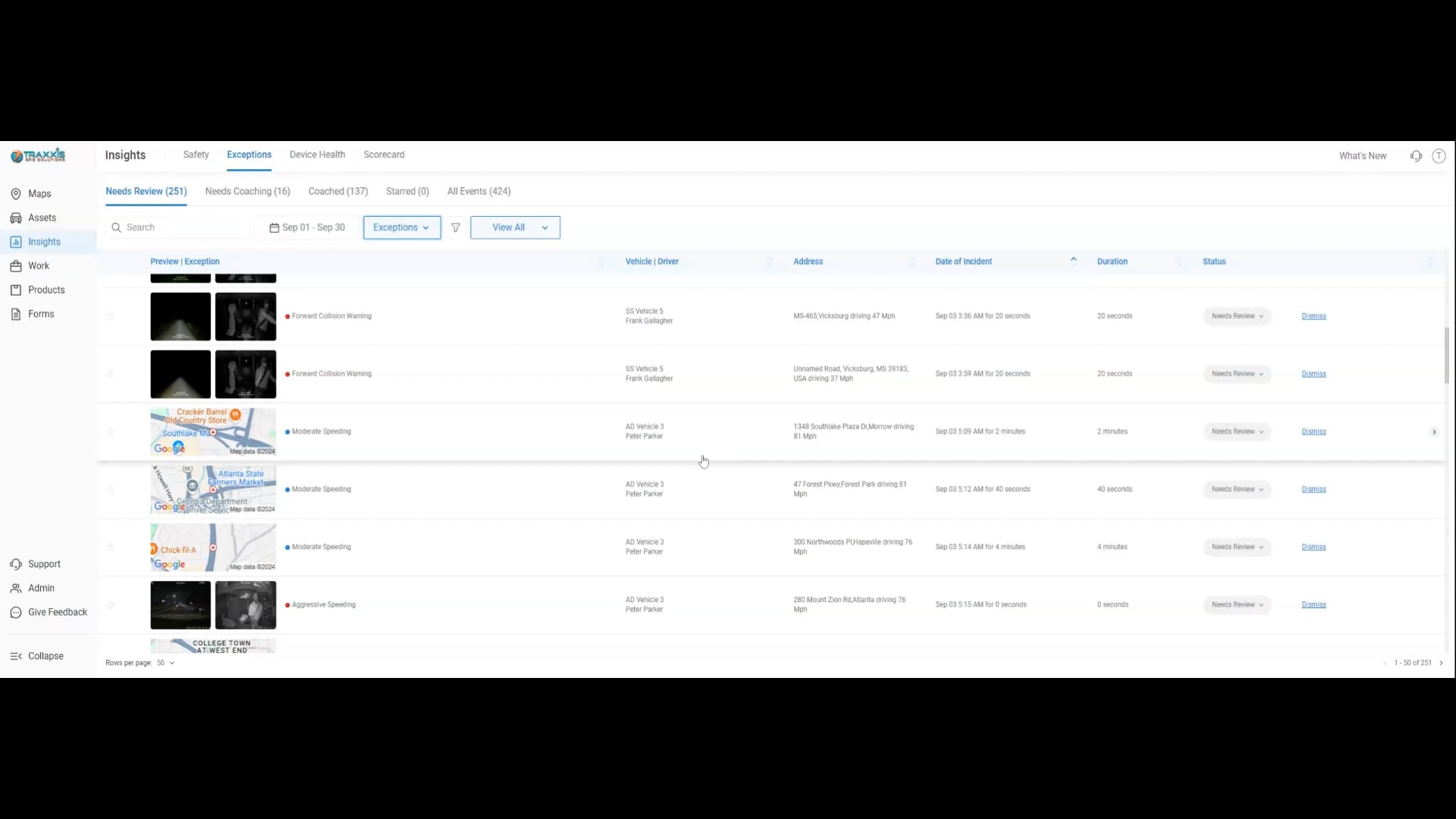Click What's New link
Image resolution: width=1456 pixels, height=819 pixels.
click(1362, 156)
